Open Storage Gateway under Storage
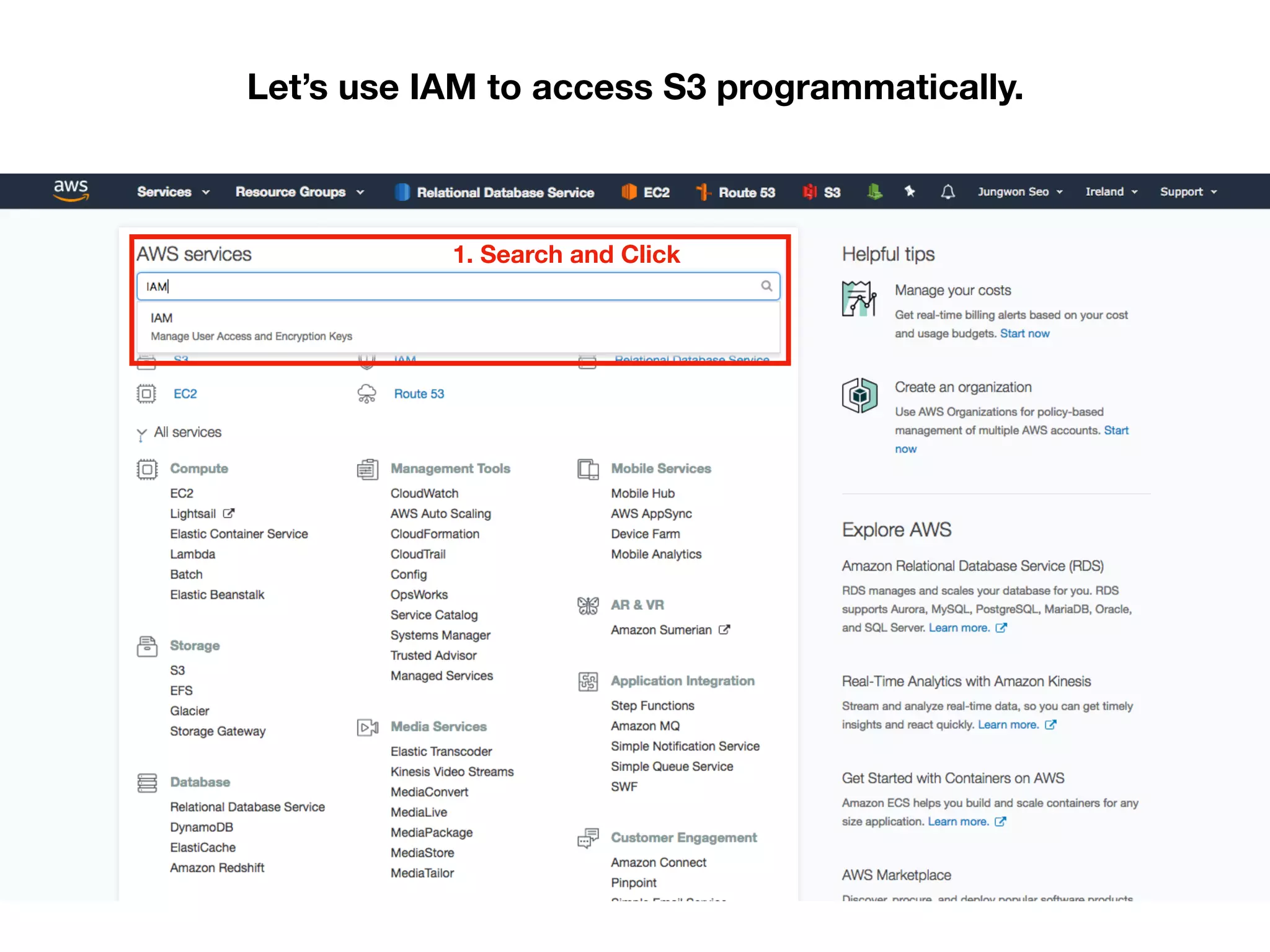The image size is (1270, 952). tap(218, 731)
